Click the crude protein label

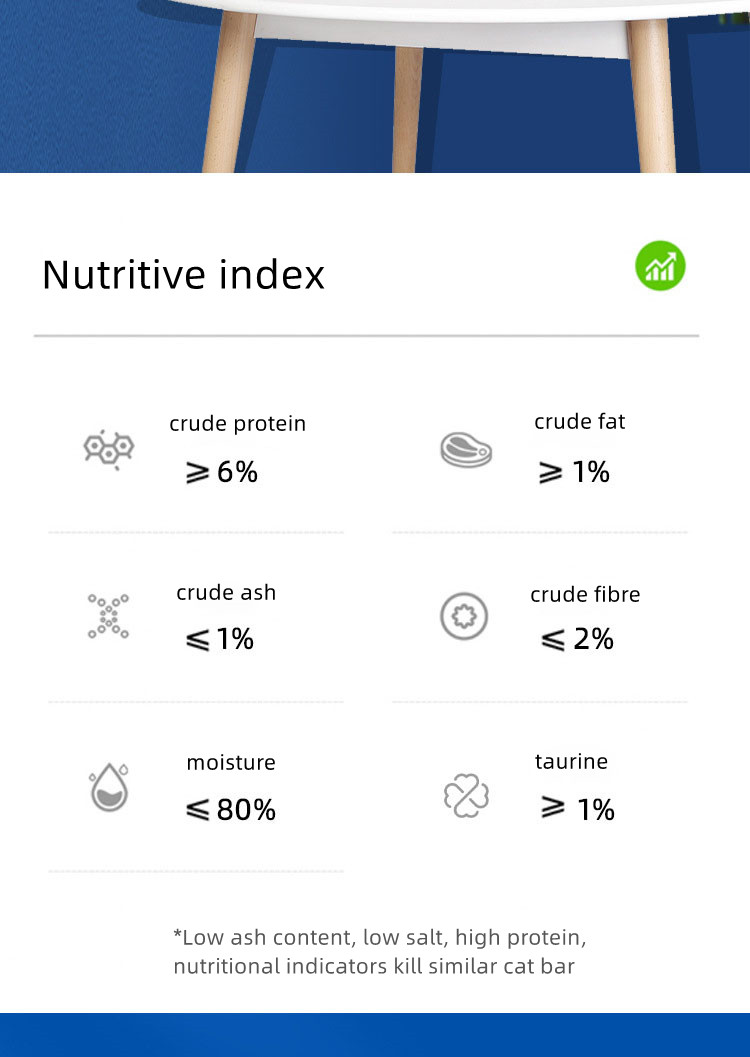pyautogui.click(x=237, y=423)
